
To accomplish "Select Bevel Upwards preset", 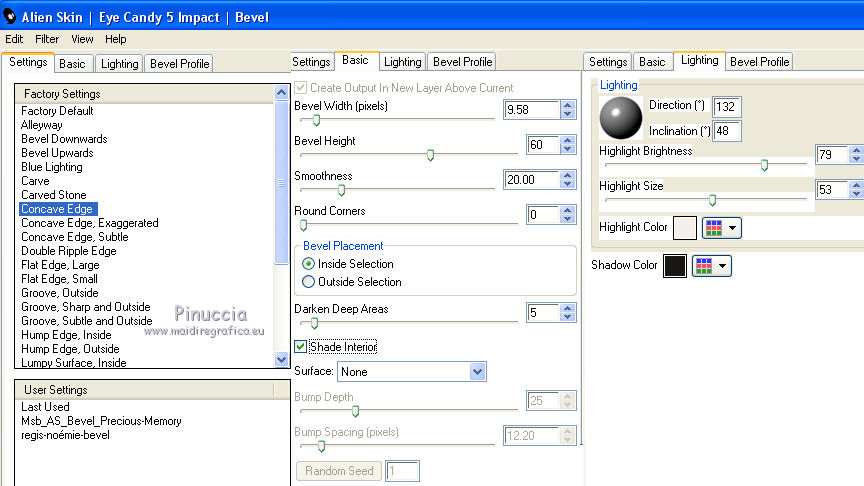I will coord(57,153).
